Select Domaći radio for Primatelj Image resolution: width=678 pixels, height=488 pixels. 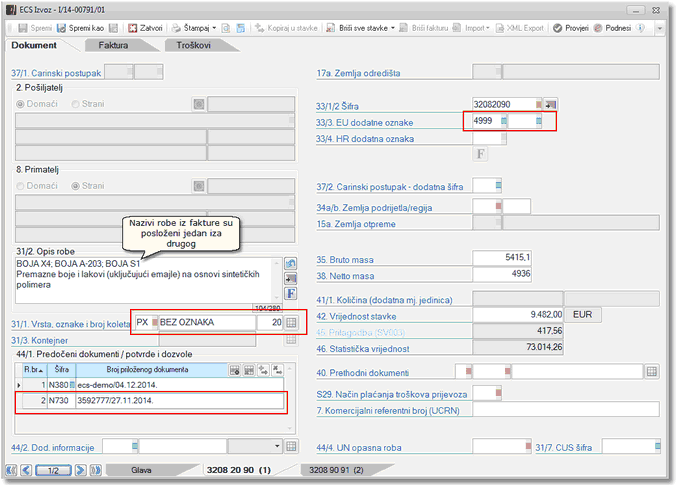tap(20, 186)
